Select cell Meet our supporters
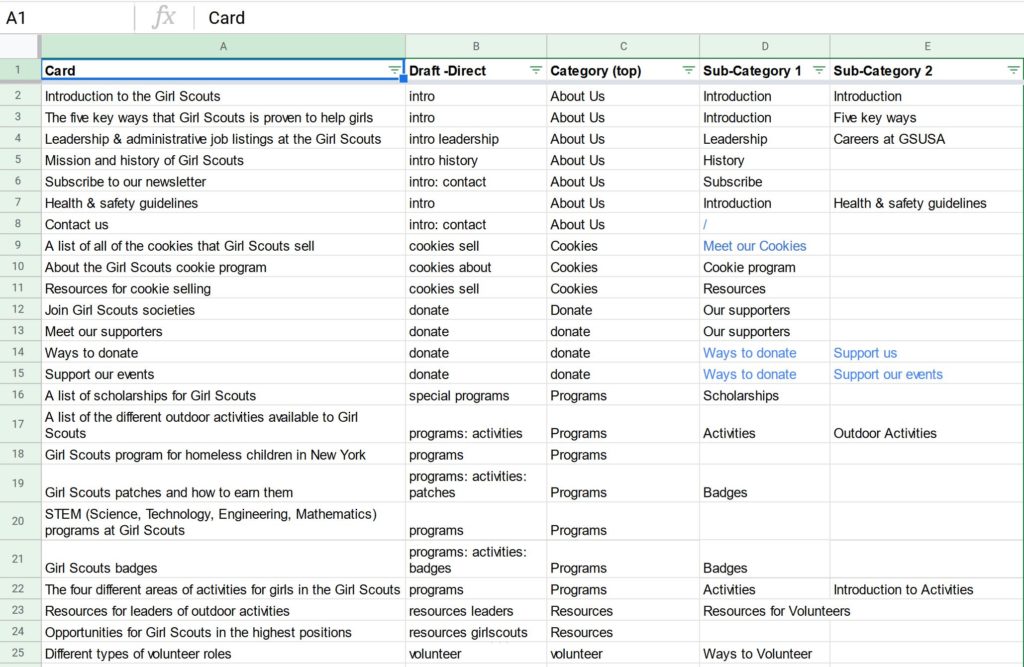The image size is (1024, 667). pyautogui.click(x=223, y=332)
